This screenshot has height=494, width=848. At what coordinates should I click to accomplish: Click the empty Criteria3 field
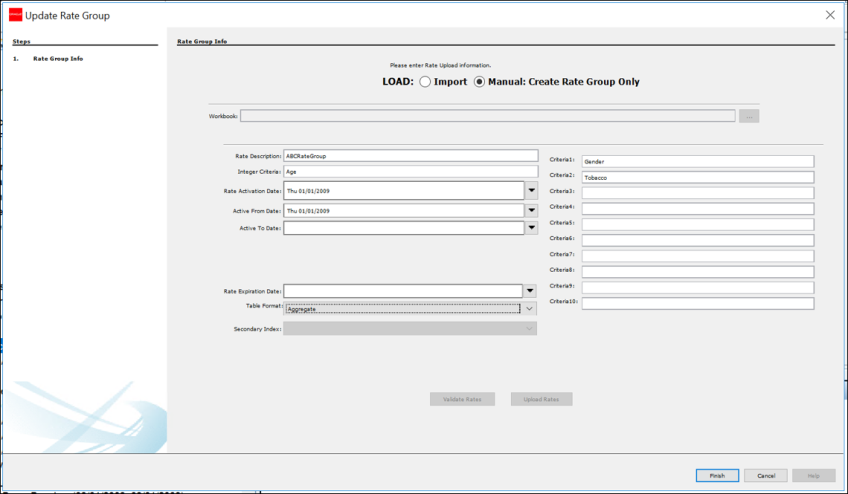698,193
